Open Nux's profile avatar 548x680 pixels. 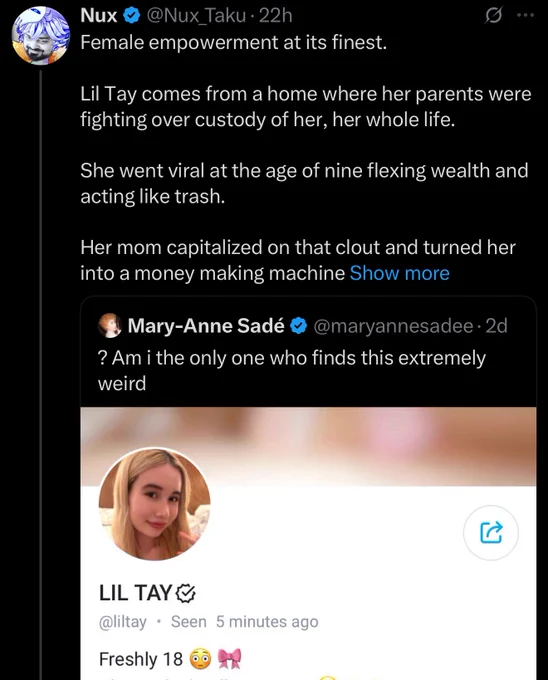41,36
